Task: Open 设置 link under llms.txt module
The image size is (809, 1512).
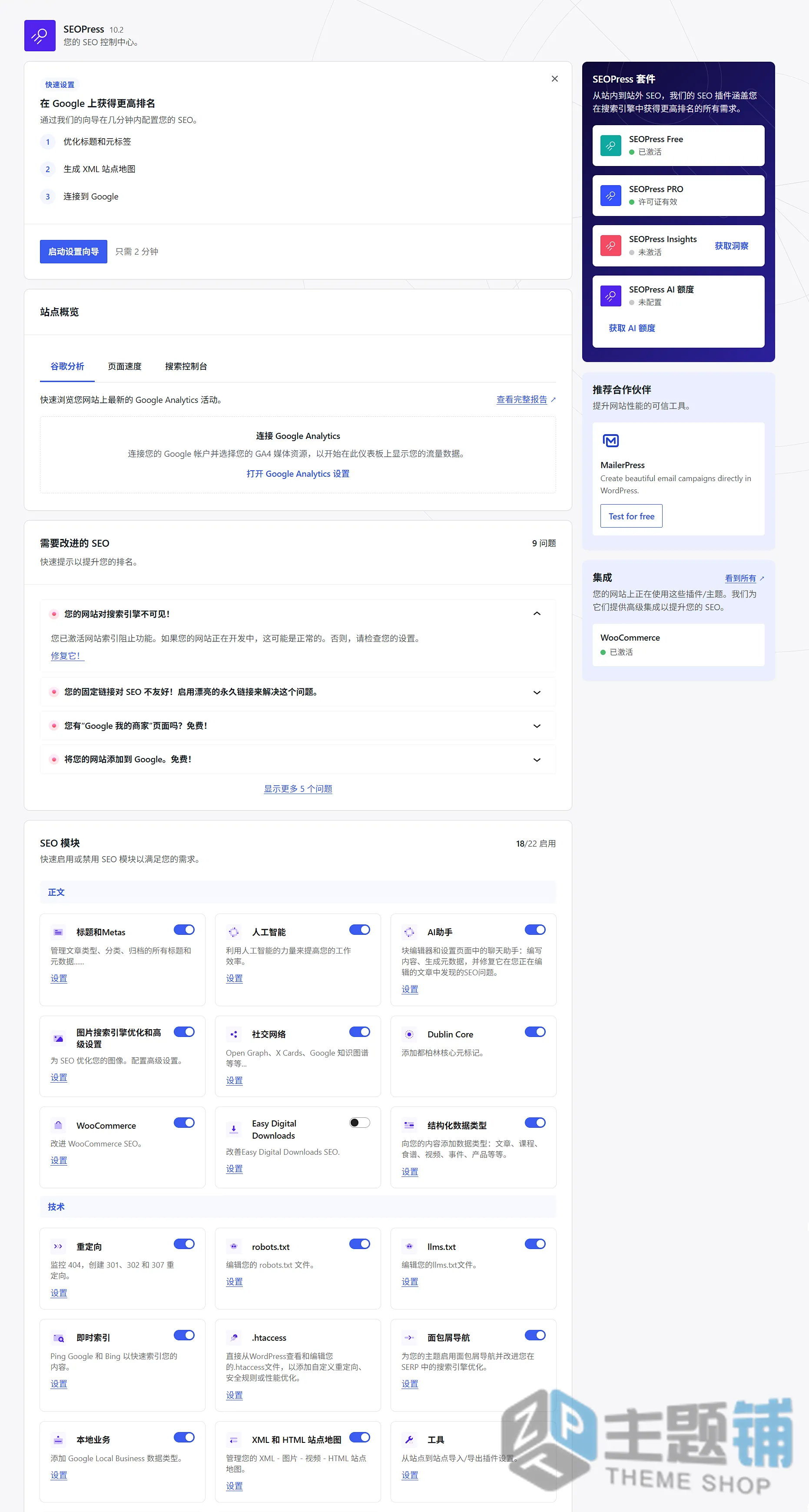Action: 409,1282
